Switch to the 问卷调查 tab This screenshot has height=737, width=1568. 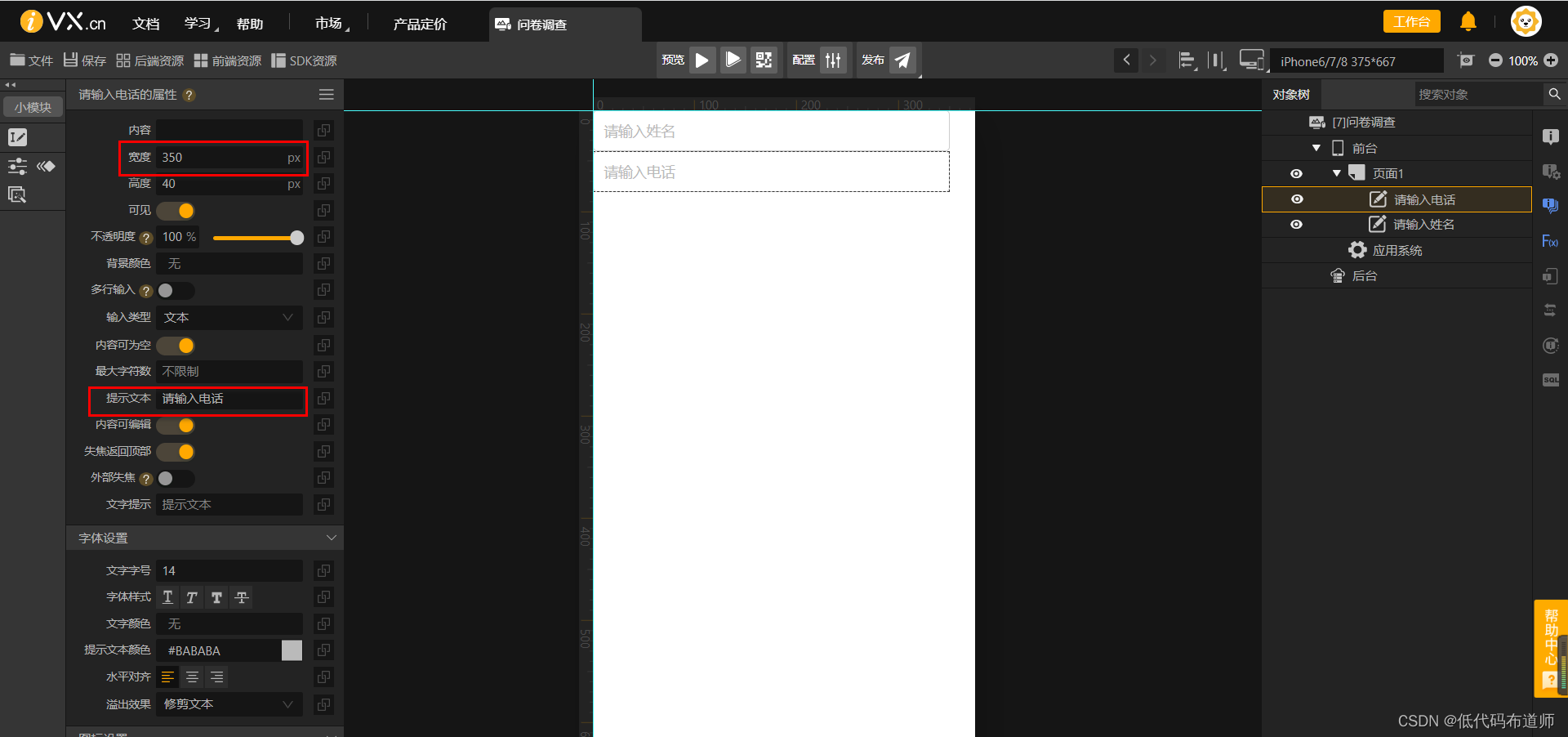click(x=565, y=25)
